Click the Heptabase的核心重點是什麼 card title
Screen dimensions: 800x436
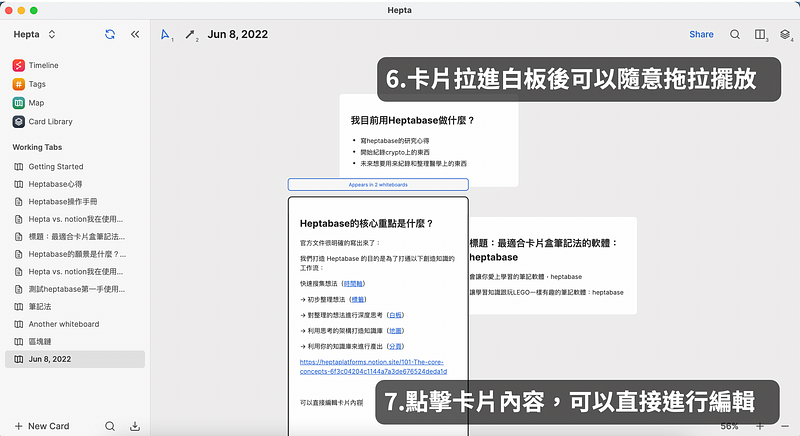point(366,223)
